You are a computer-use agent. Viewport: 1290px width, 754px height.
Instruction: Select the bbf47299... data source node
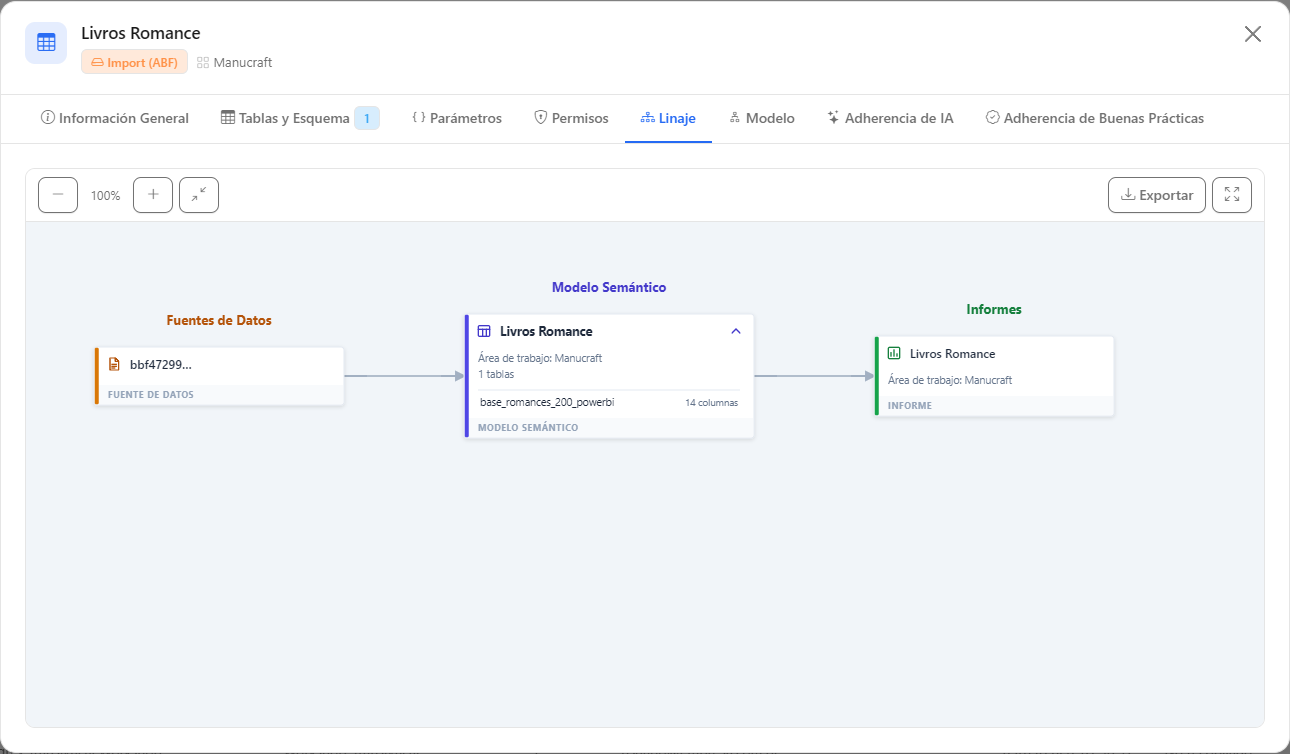click(x=219, y=376)
